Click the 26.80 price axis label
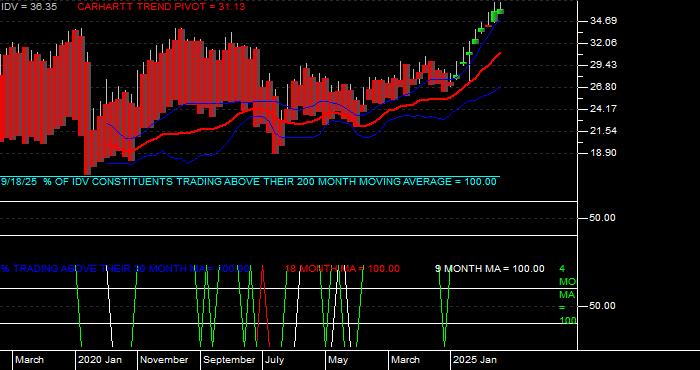The image size is (700, 370). [603, 87]
